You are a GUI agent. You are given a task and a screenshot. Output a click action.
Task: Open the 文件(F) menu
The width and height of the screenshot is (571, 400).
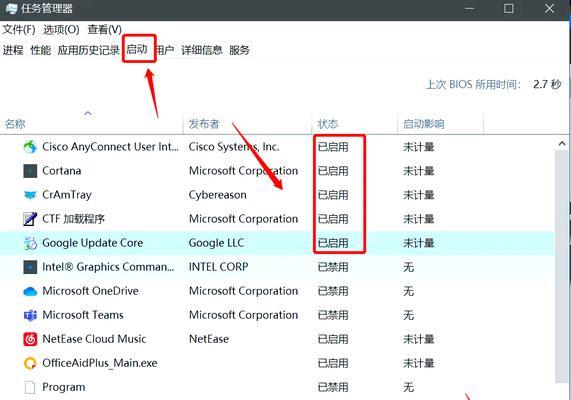click(x=19, y=30)
